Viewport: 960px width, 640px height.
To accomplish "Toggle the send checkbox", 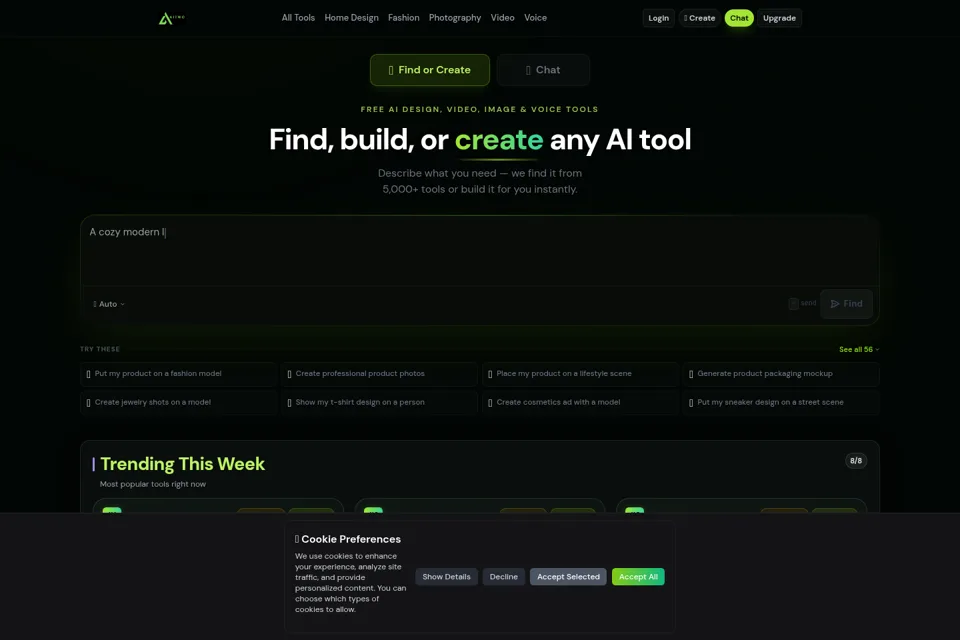I will pos(793,303).
